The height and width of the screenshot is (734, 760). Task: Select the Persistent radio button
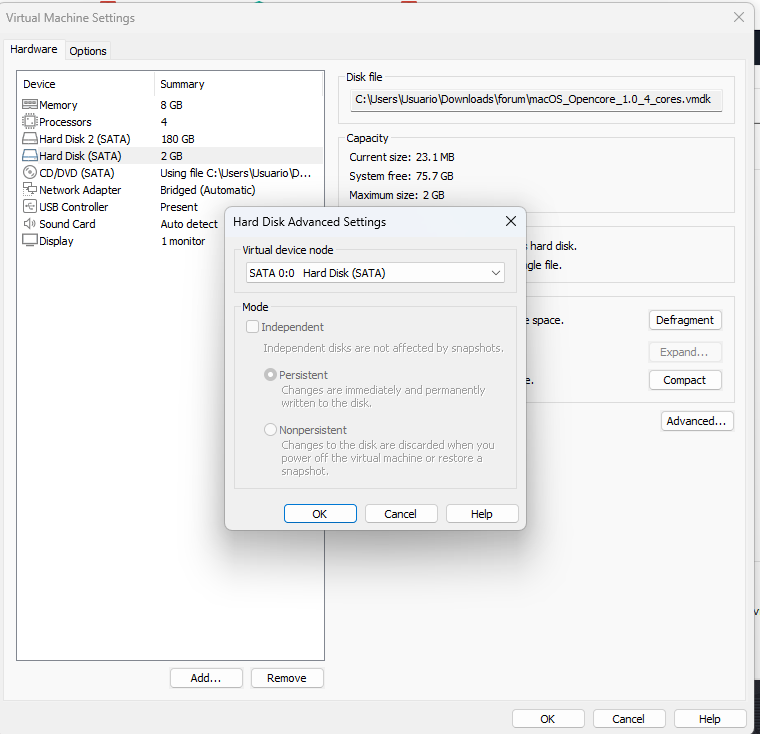pyautogui.click(x=270, y=375)
